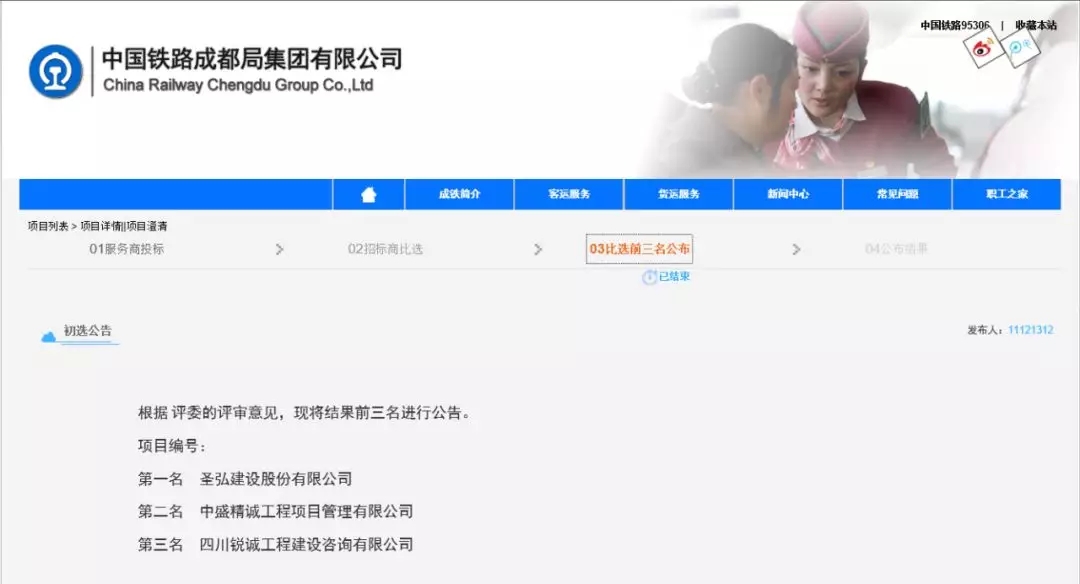1080x584 pixels.
Task: Open the 新闻中心 menu item
Action: (788, 195)
